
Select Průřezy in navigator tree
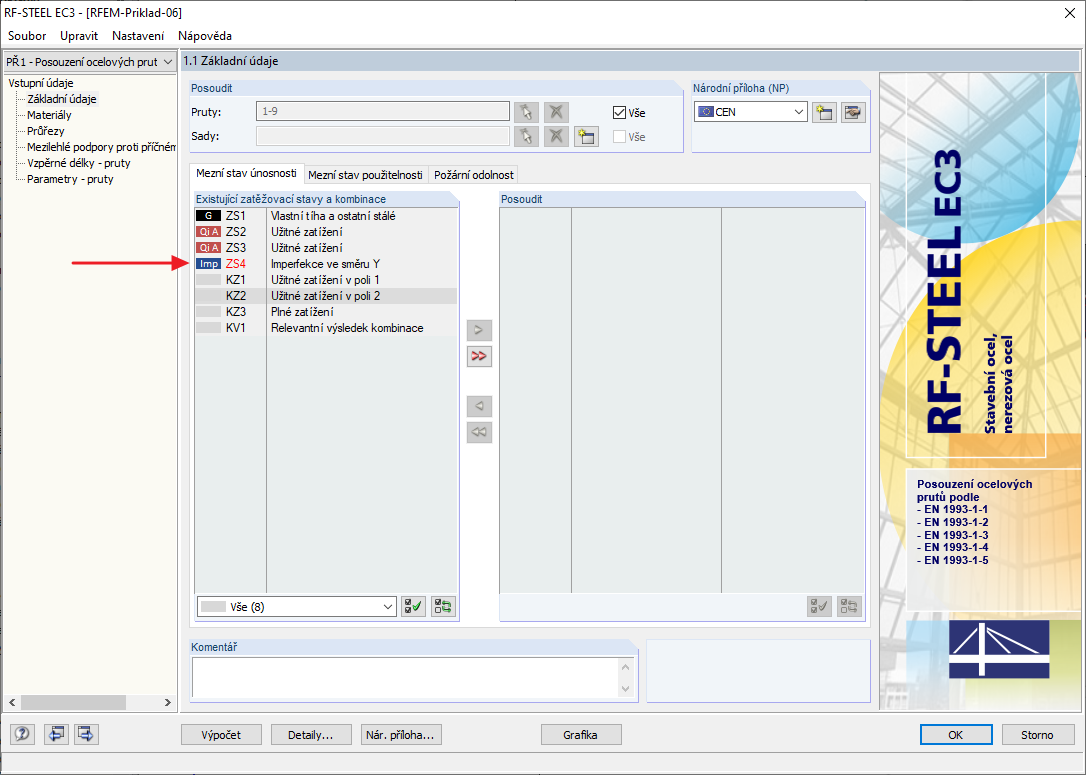46,131
